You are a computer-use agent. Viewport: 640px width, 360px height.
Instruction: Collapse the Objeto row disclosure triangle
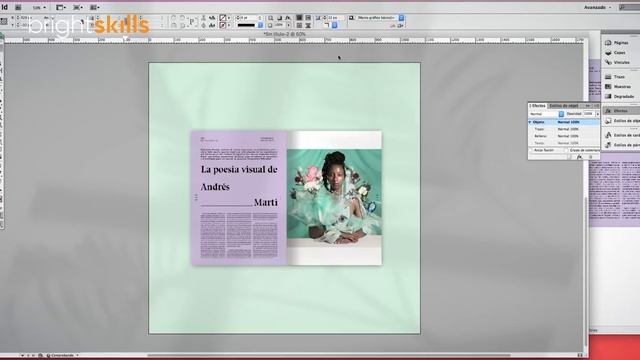point(530,122)
